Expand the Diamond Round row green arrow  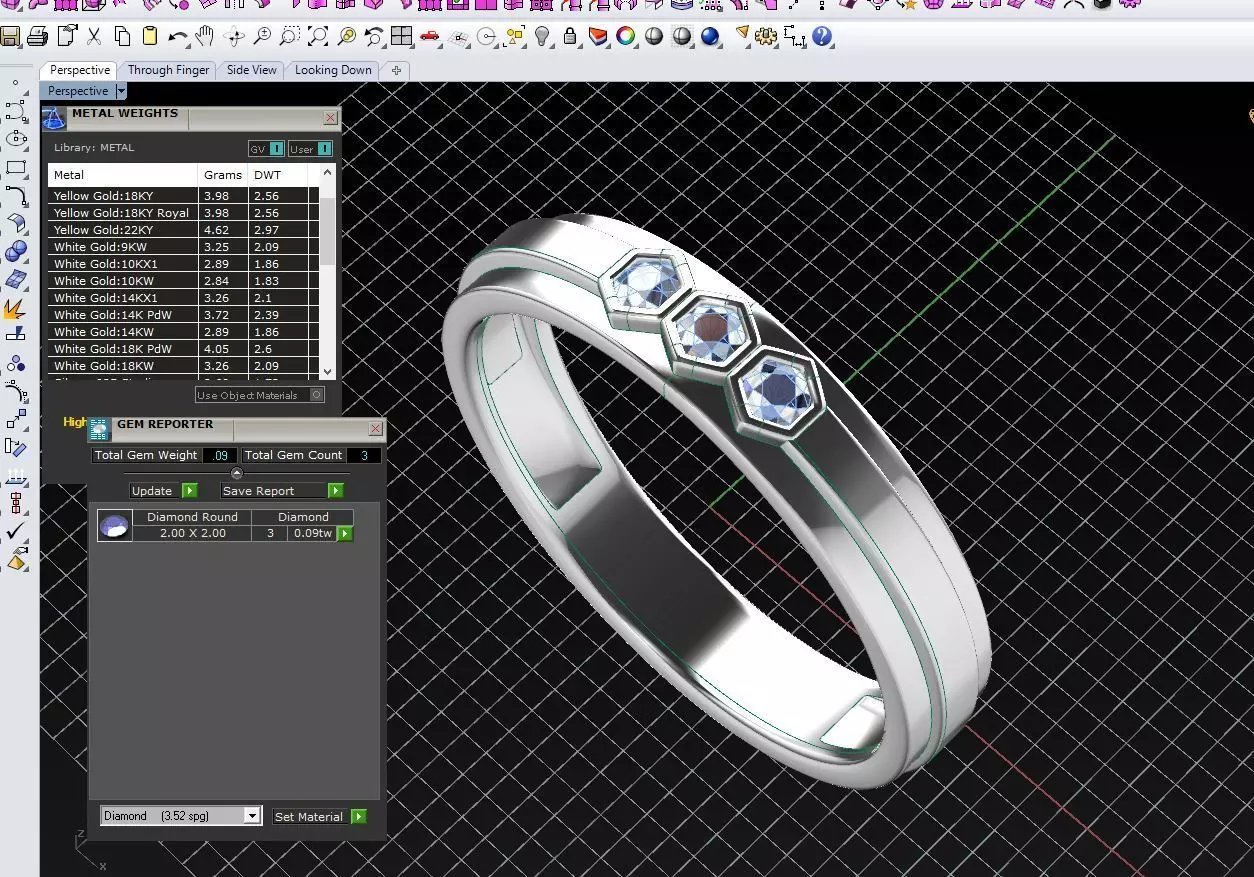coord(345,534)
